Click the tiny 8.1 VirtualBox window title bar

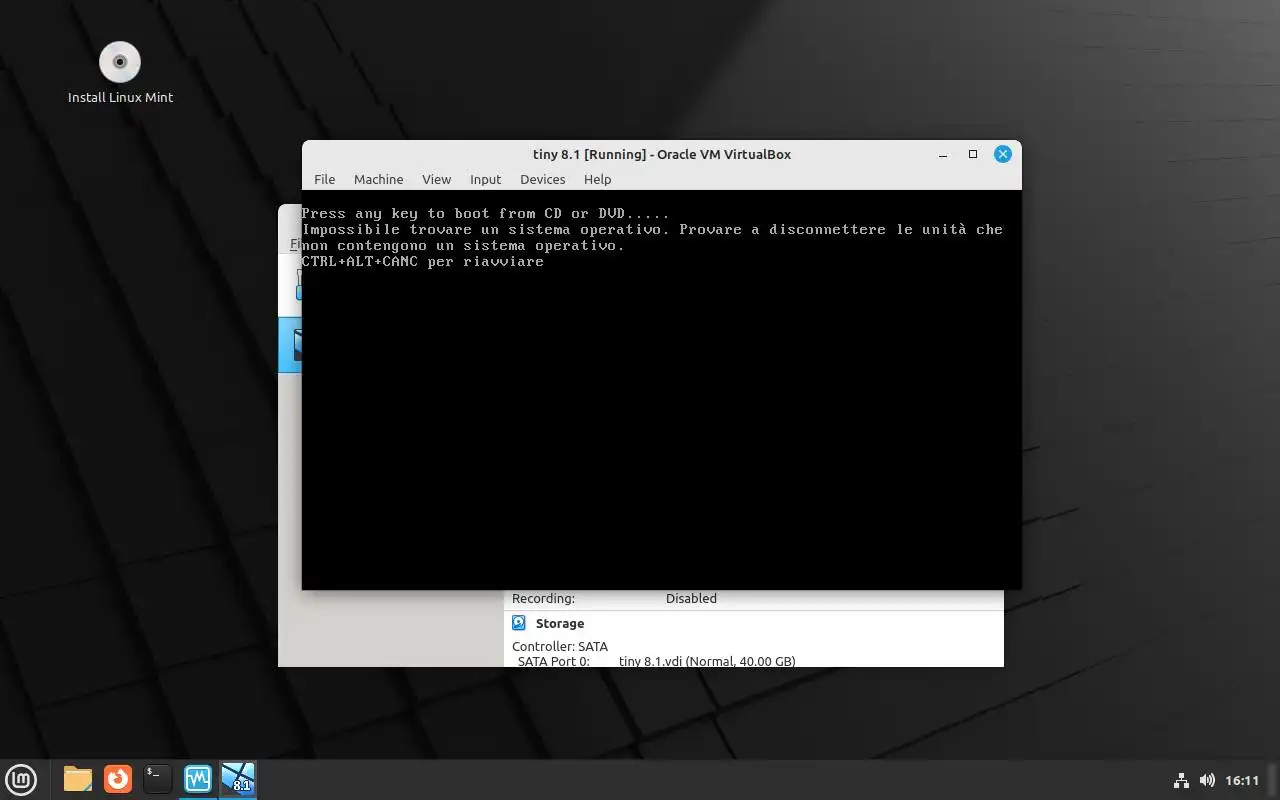coord(662,154)
